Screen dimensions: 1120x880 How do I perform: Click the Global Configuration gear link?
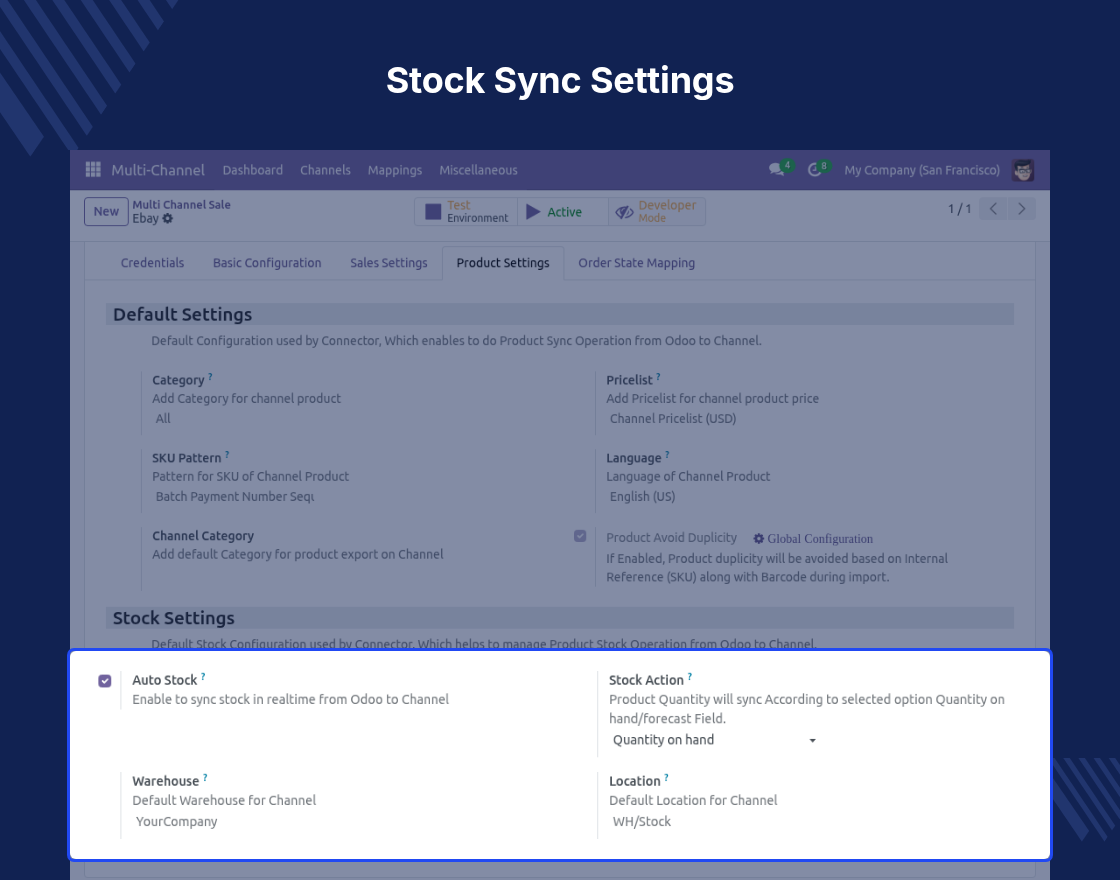click(813, 539)
